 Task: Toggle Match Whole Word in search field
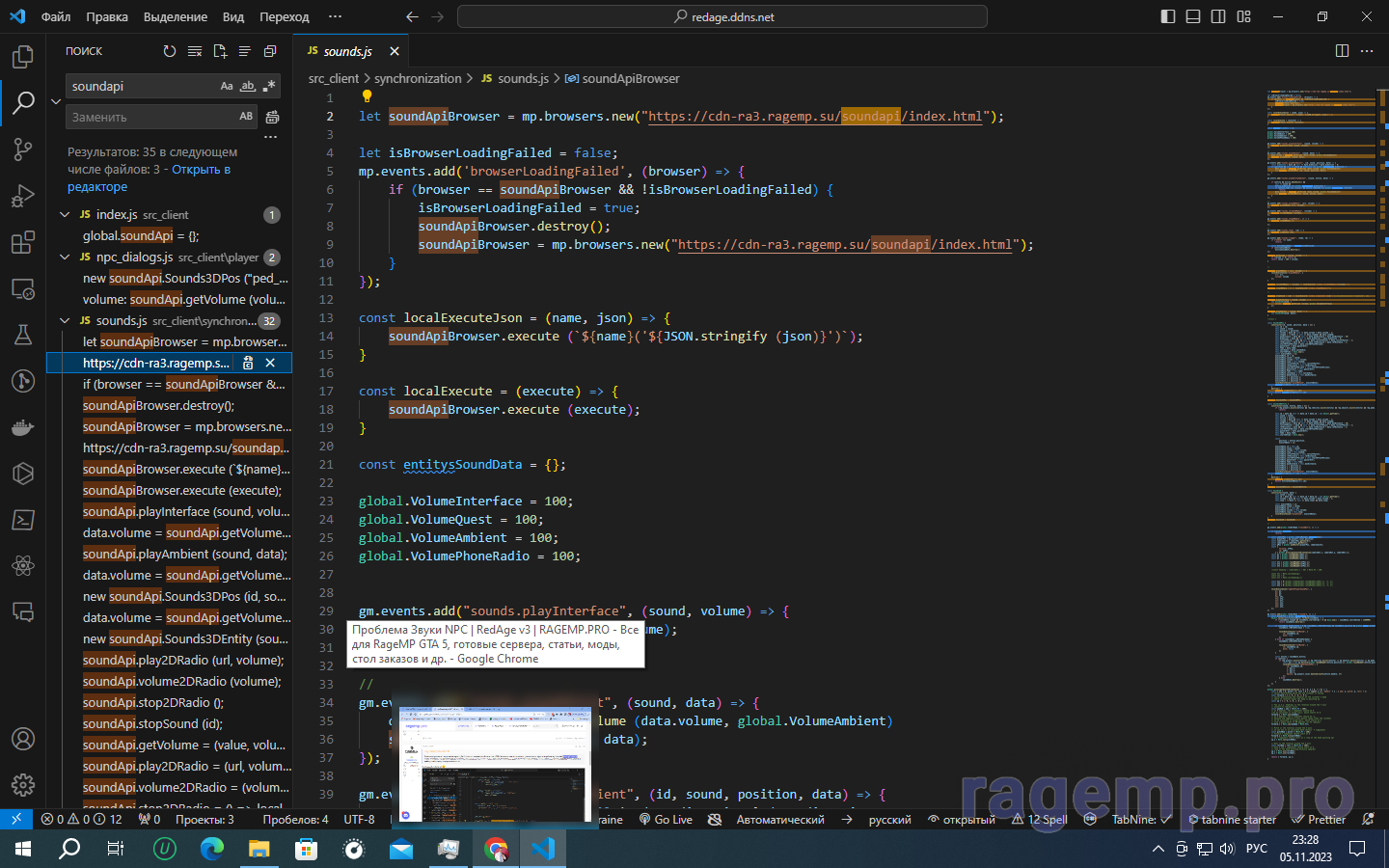click(248, 86)
